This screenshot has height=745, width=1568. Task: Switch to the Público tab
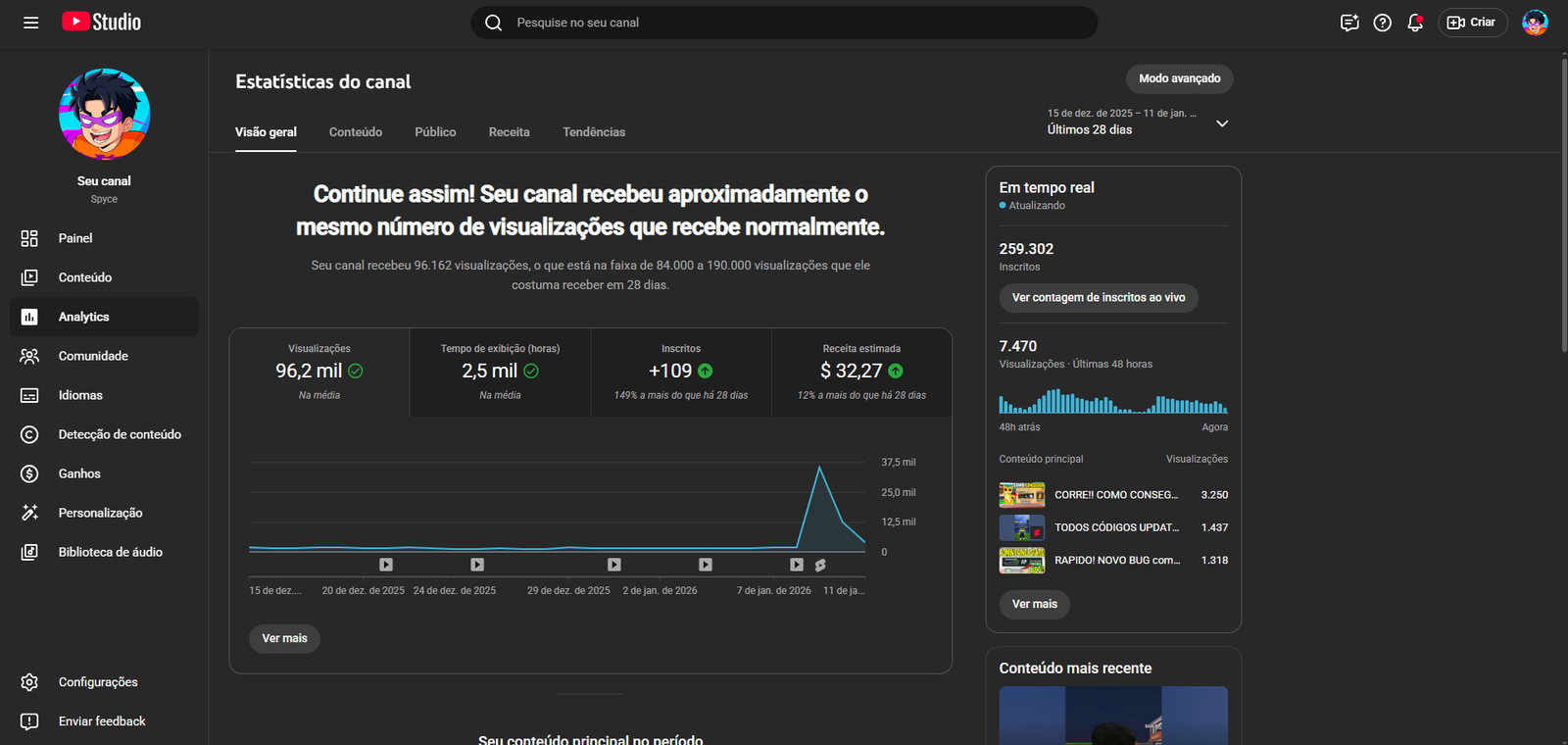[x=435, y=132]
